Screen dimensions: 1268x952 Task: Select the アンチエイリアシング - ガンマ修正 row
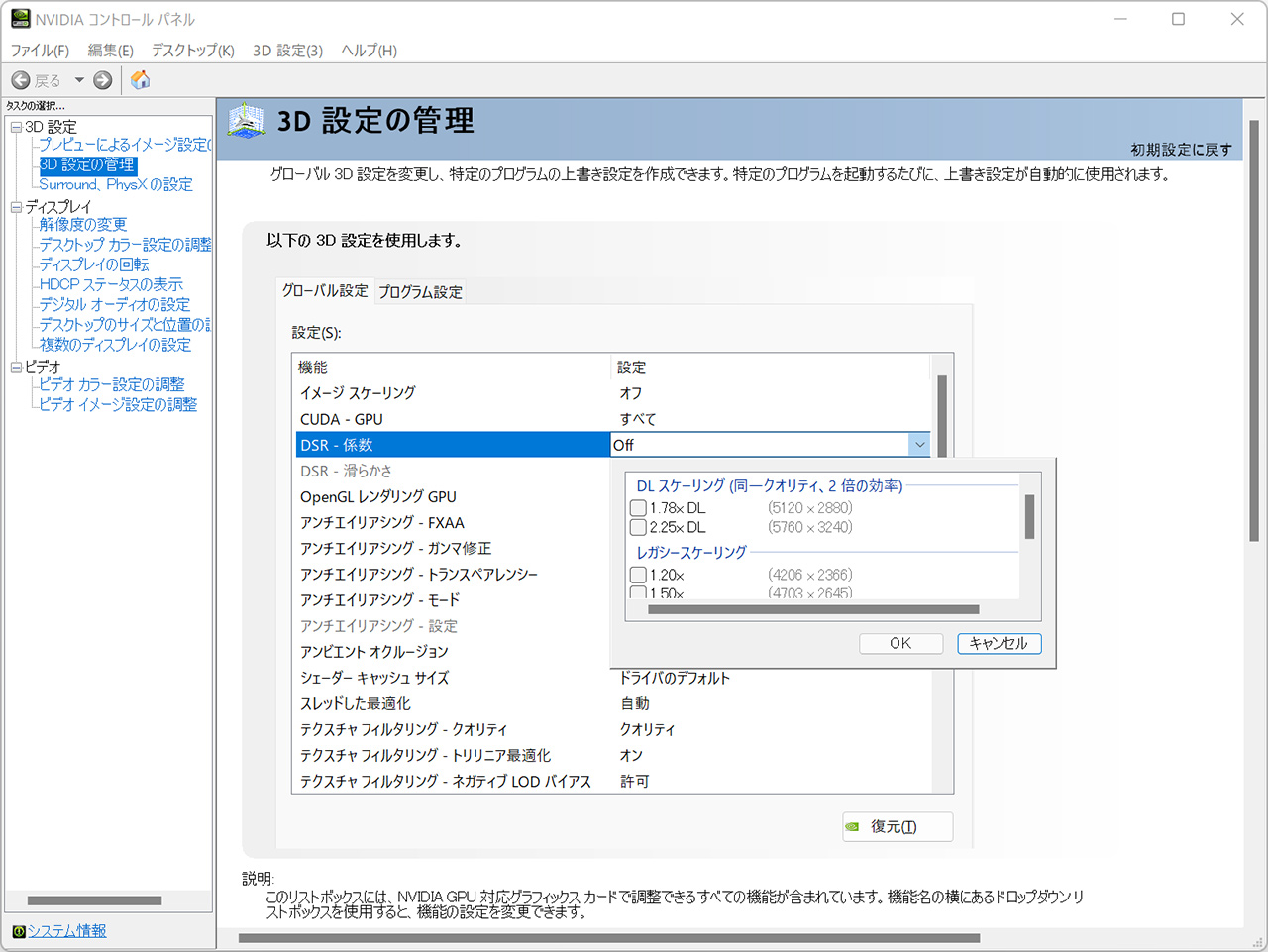tap(453, 548)
